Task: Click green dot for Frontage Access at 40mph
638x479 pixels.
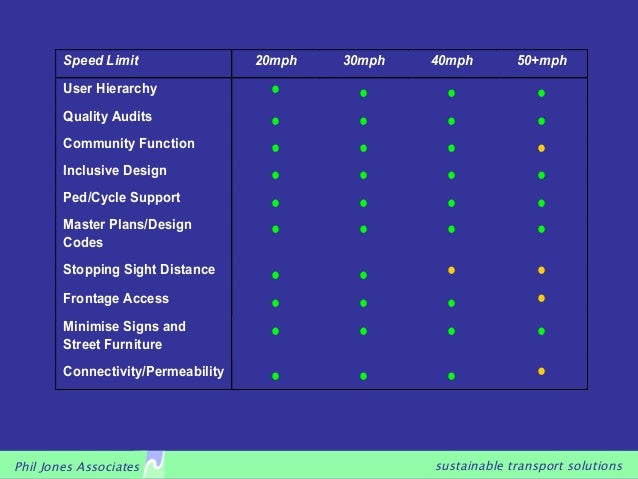Action: 452,303
